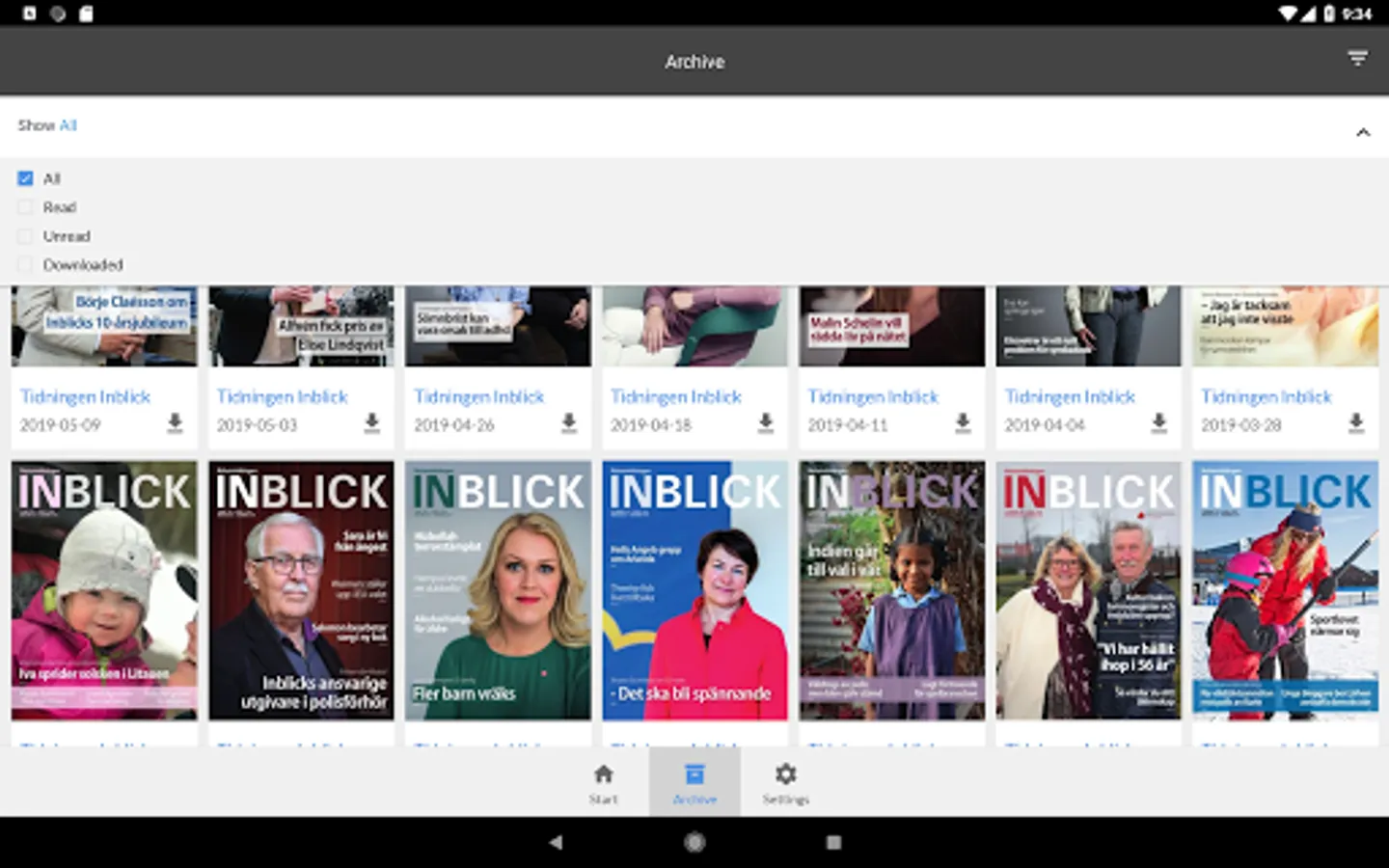Download the 2019-03-28 issue
The height and width of the screenshot is (868, 1389).
point(1356,422)
